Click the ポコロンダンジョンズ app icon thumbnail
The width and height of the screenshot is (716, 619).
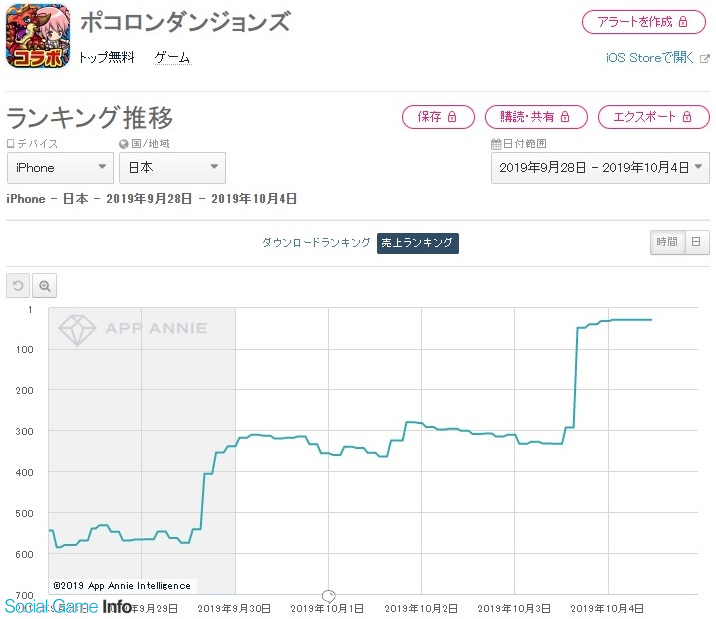pyautogui.click(x=38, y=35)
